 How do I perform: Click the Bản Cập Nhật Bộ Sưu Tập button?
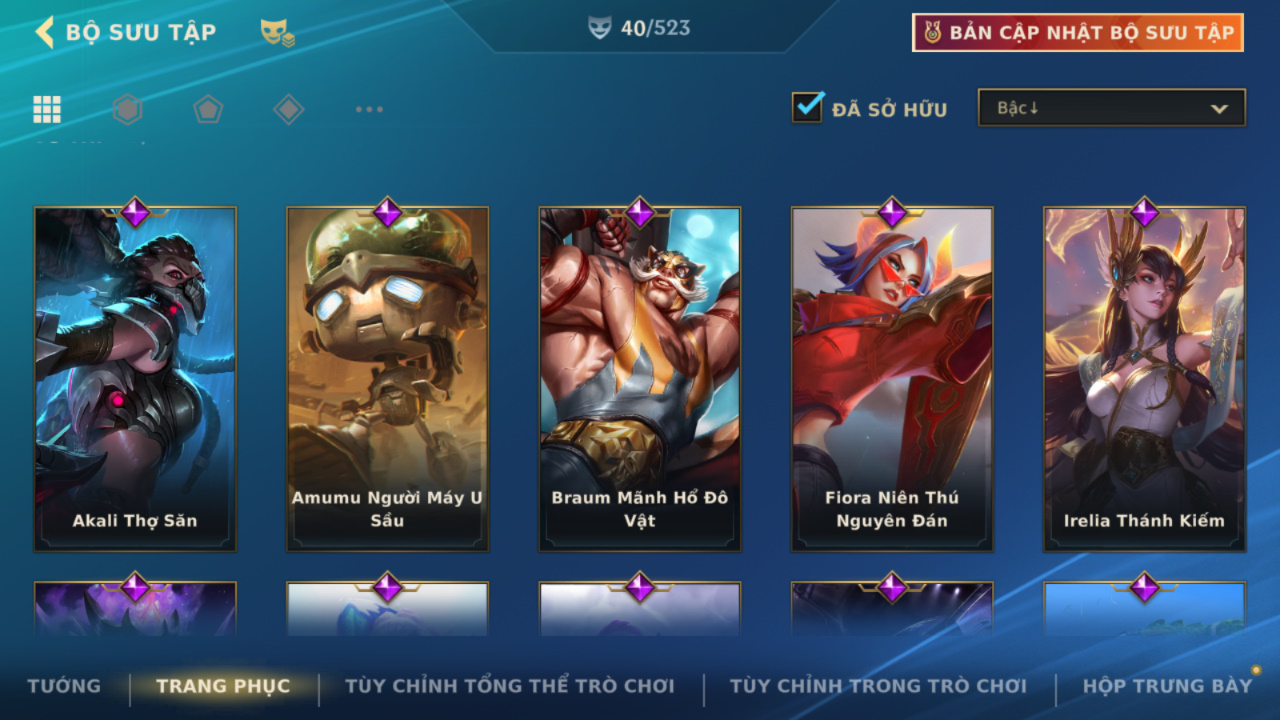(1078, 32)
